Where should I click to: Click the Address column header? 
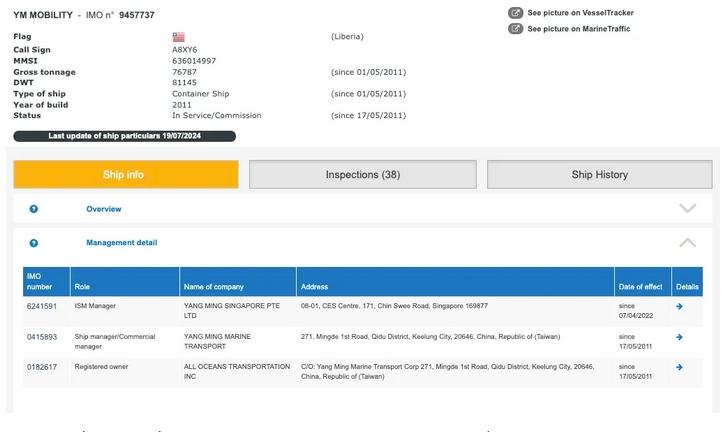[455, 281]
